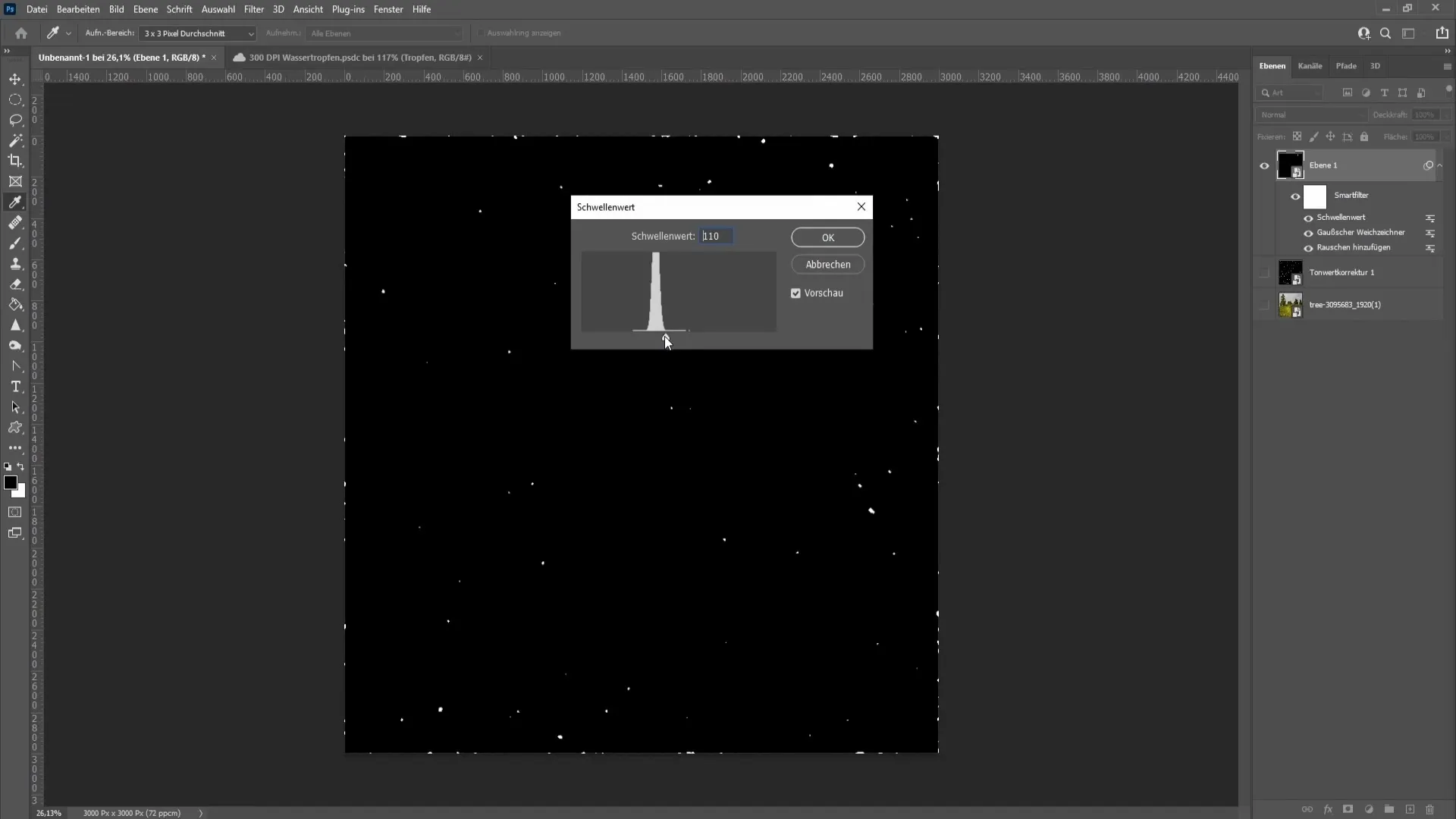Select the Paint Bucket tool
This screenshot has width=1456, height=819.
tap(15, 305)
